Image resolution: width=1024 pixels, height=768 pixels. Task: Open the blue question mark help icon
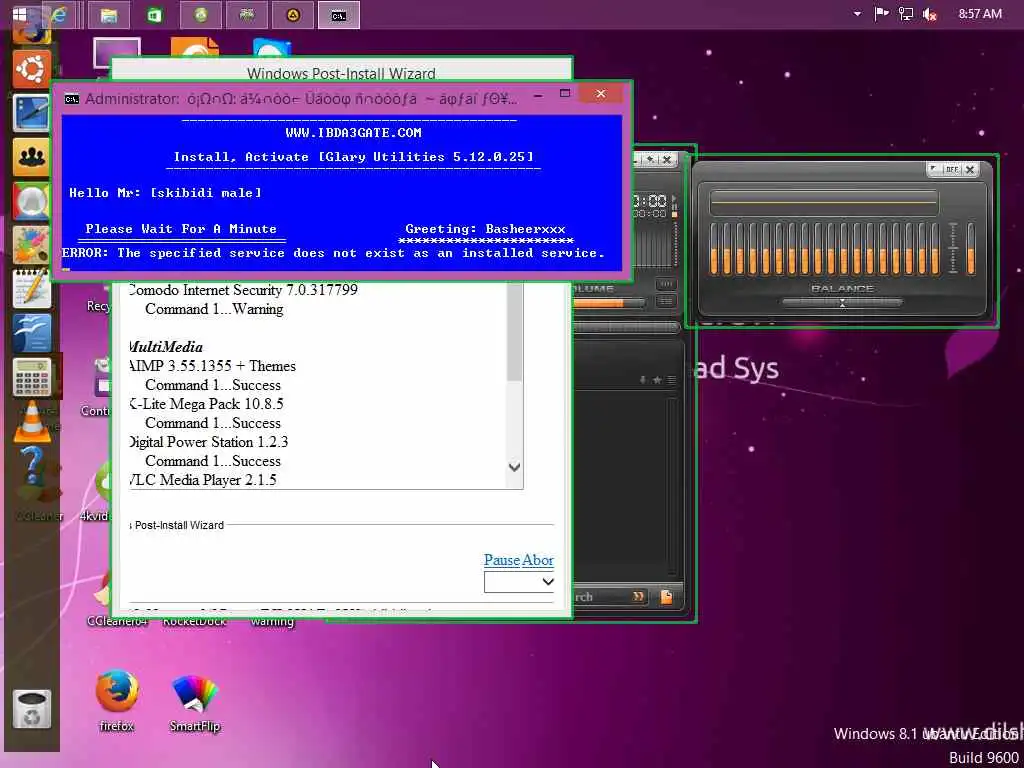click(x=31, y=465)
